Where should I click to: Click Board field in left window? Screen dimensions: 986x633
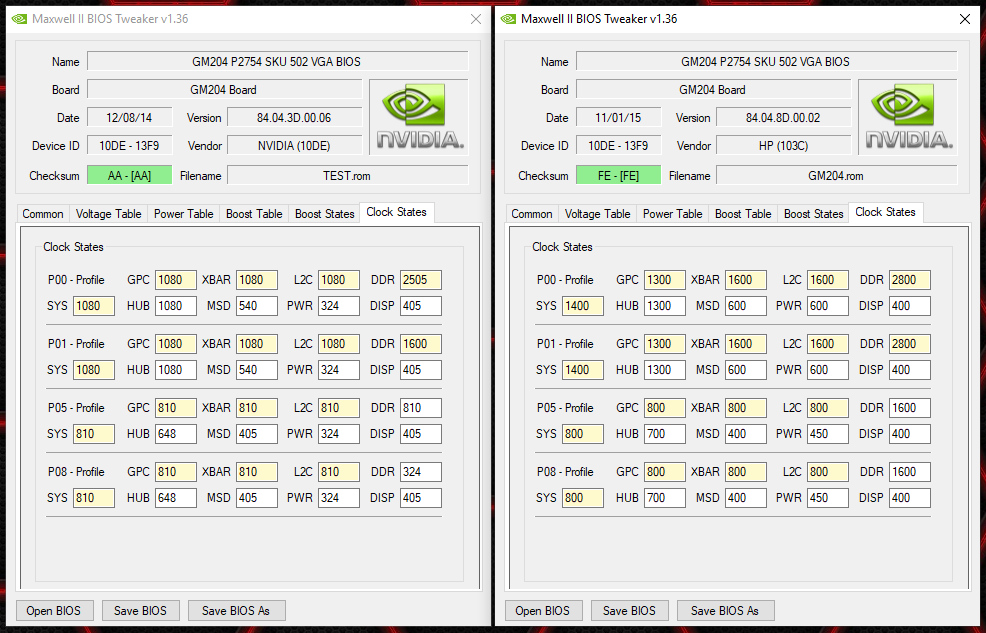click(224, 90)
